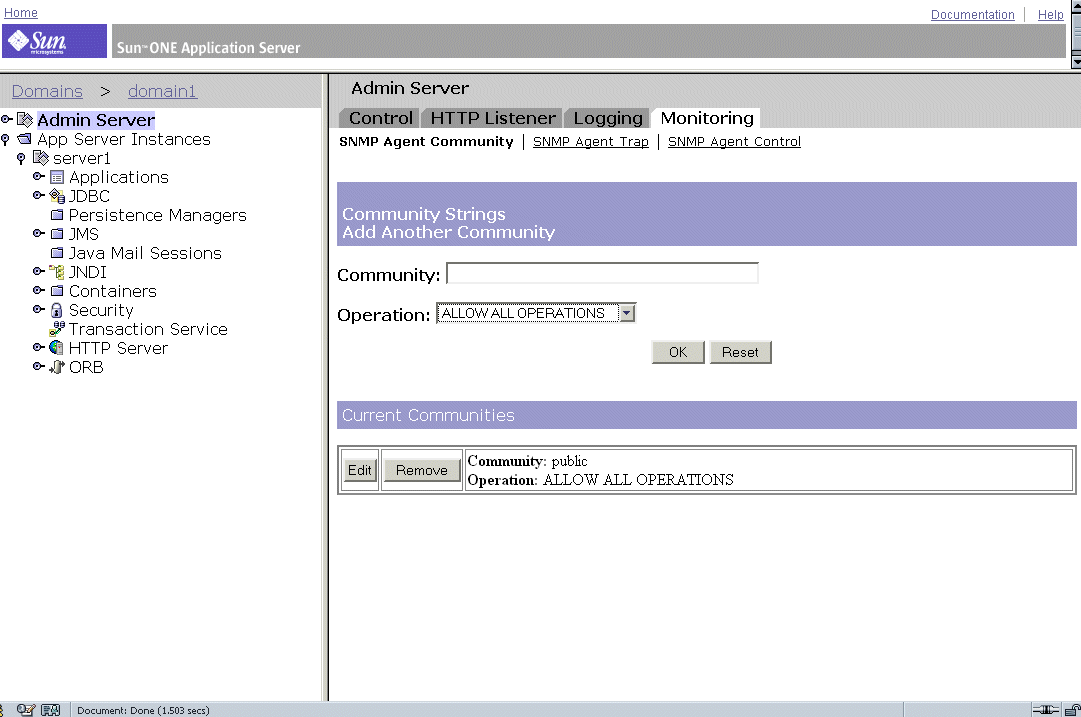
Task: Click the Admin Server node icon
Action: click(x=24, y=120)
